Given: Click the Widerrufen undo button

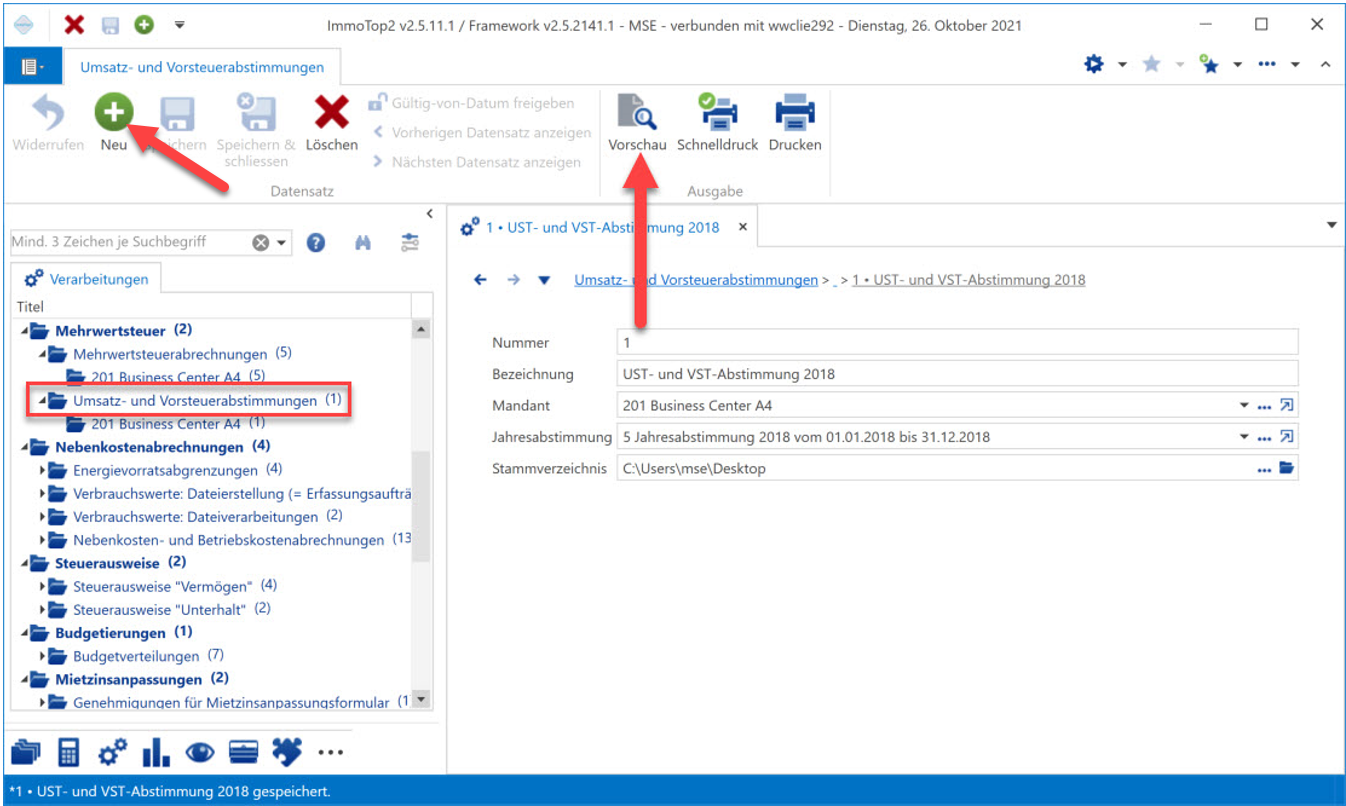Looking at the screenshot, I should (x=48, y=122).
